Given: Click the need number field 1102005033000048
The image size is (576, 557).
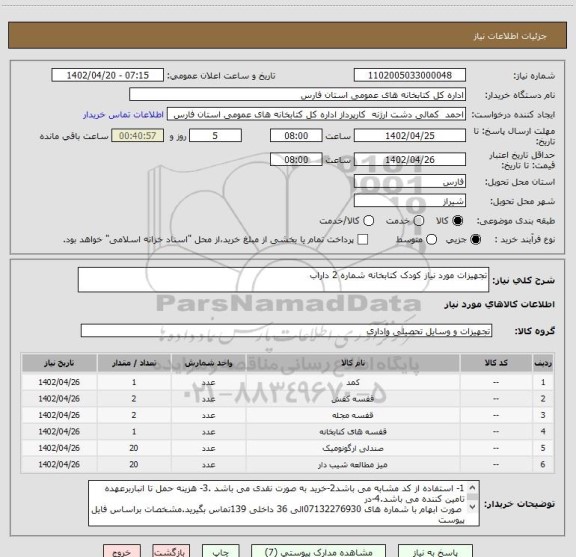Looking at the screenshot, I should pyautogui.click(x=410, y=75).
